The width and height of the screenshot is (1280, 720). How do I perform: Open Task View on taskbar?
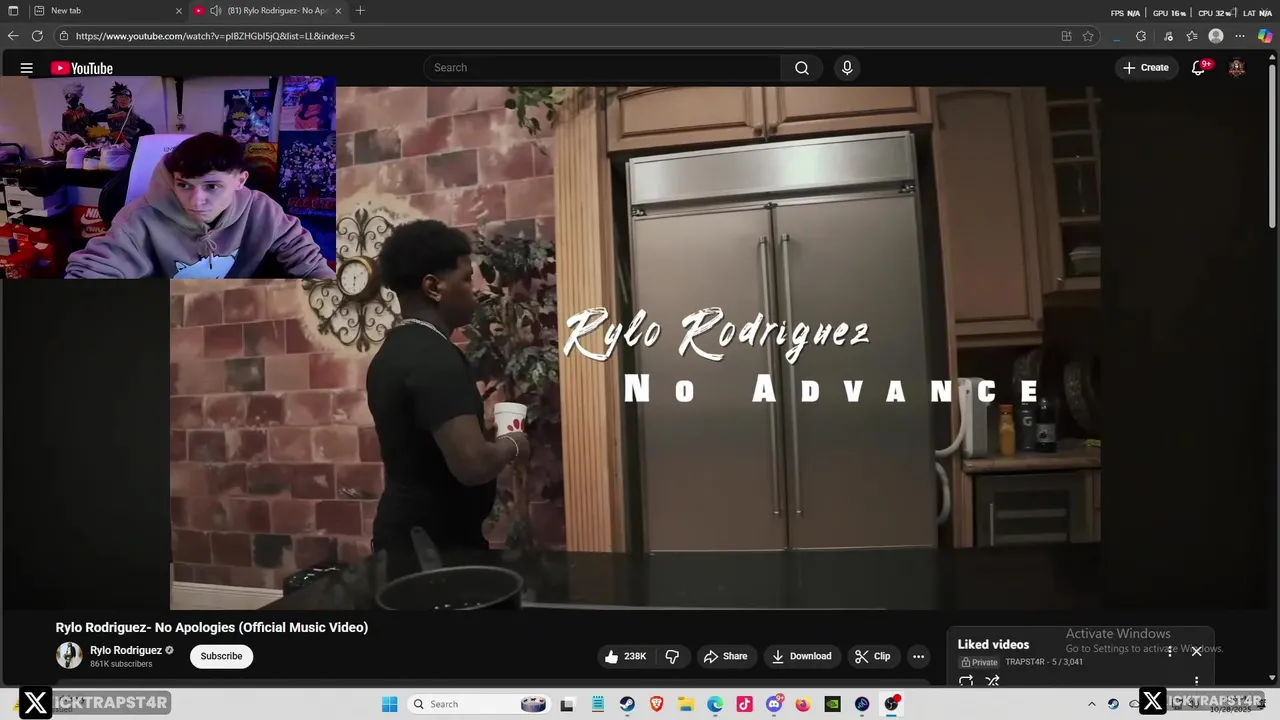tap(568, 704)
